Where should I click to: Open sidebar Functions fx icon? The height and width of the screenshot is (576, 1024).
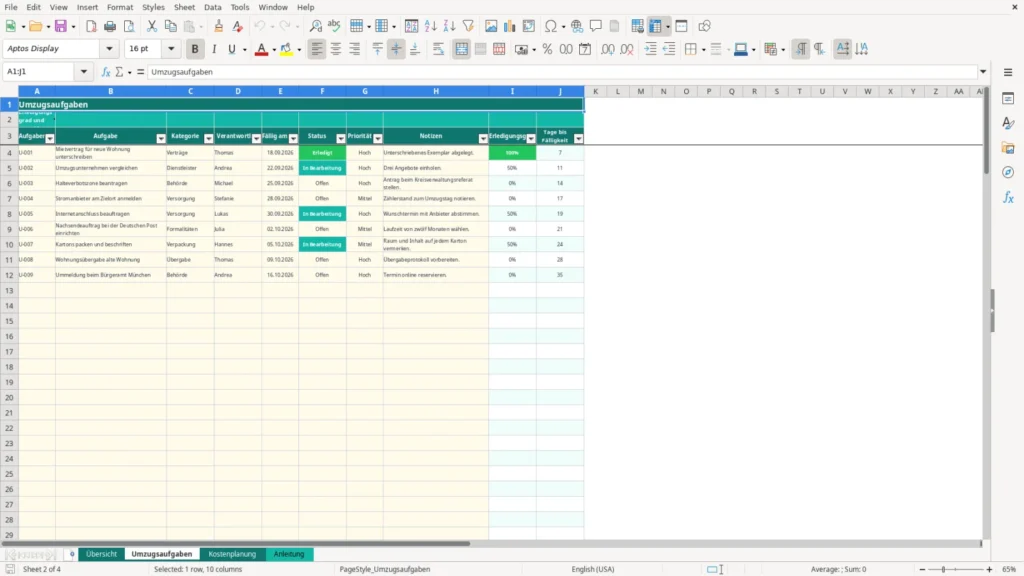tap(1008, 197)
